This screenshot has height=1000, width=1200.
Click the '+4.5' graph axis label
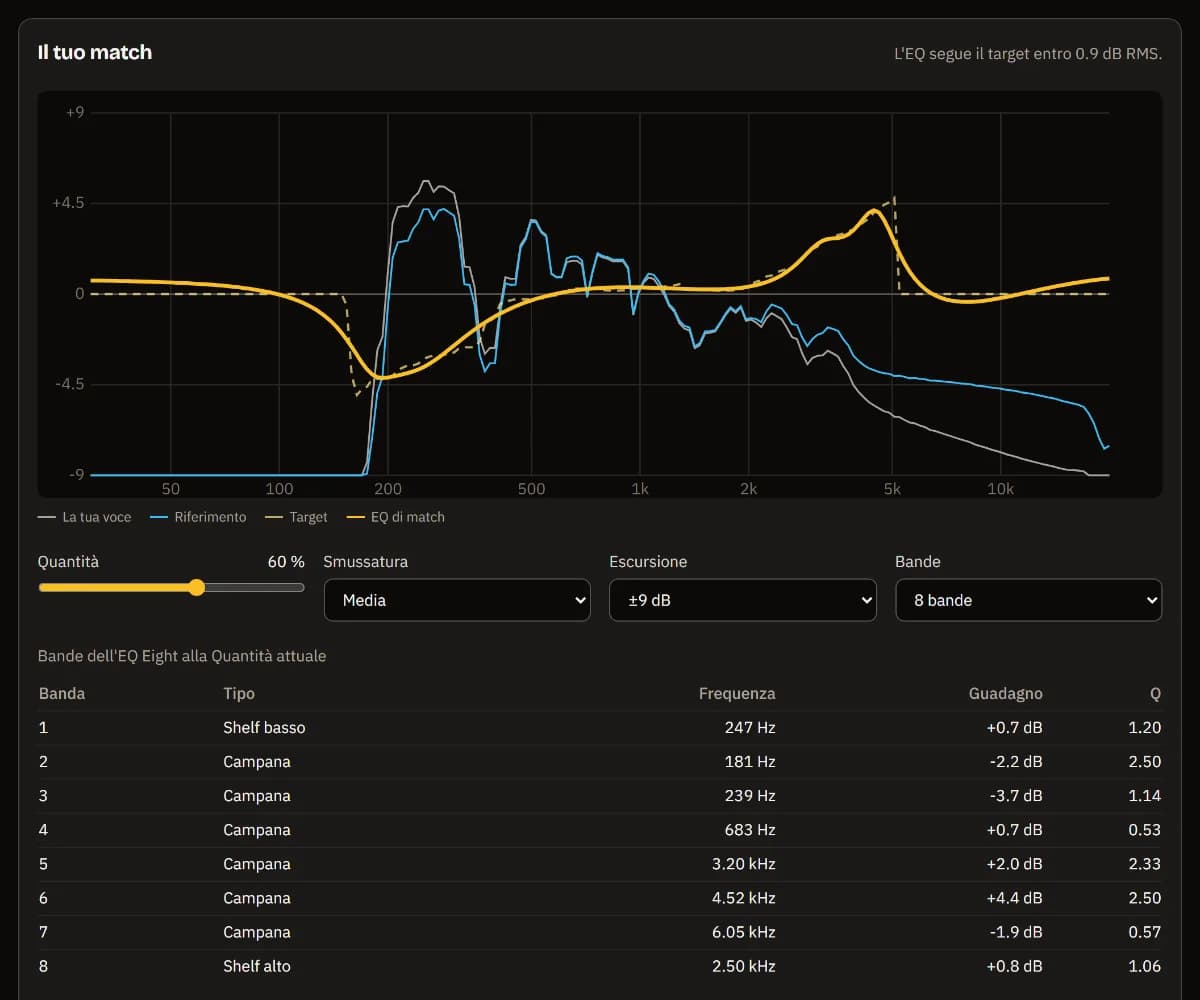pos(70,203)
